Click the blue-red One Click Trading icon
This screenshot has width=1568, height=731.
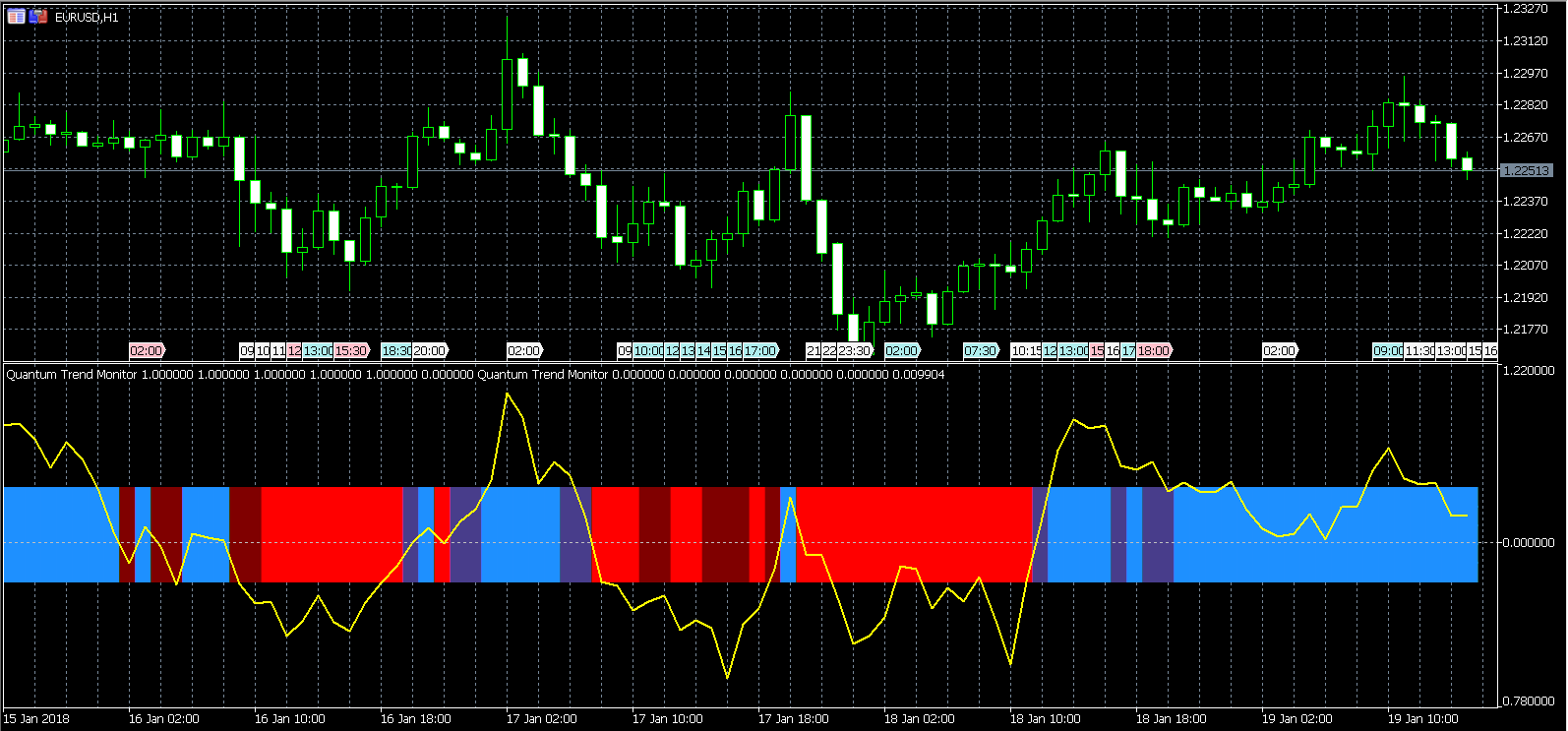click(x=38, y=17)
